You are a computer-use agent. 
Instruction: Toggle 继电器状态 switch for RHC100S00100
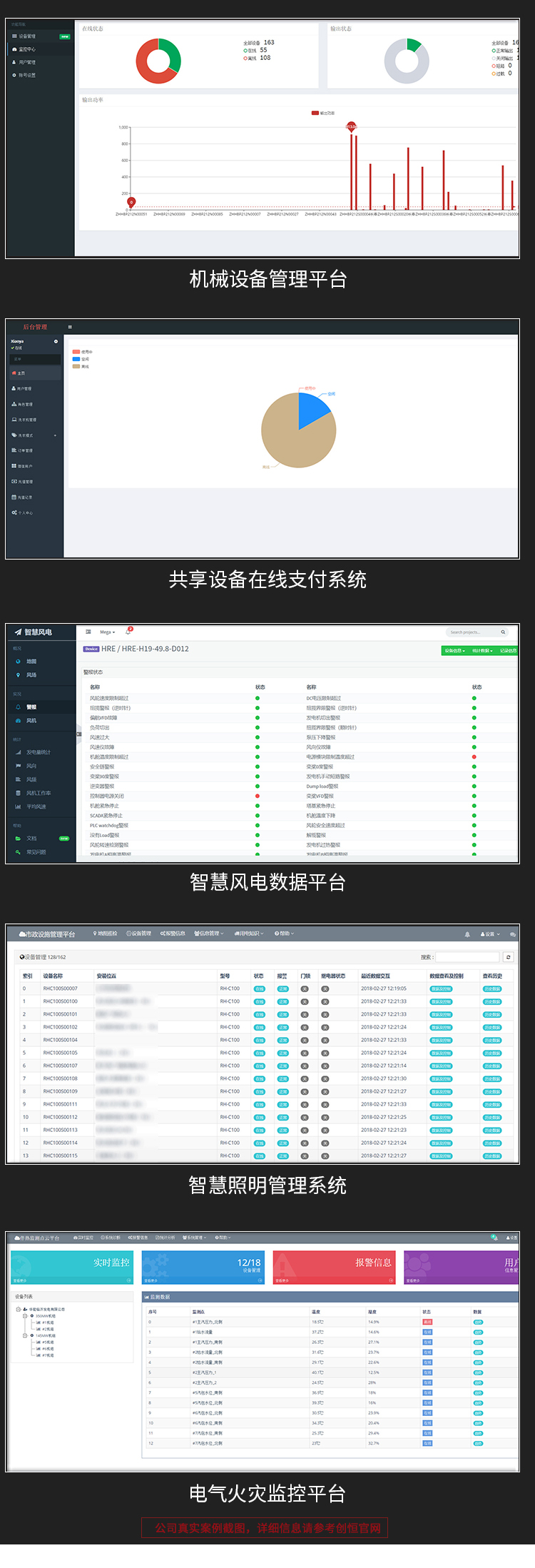click(x=325, y=1001)
